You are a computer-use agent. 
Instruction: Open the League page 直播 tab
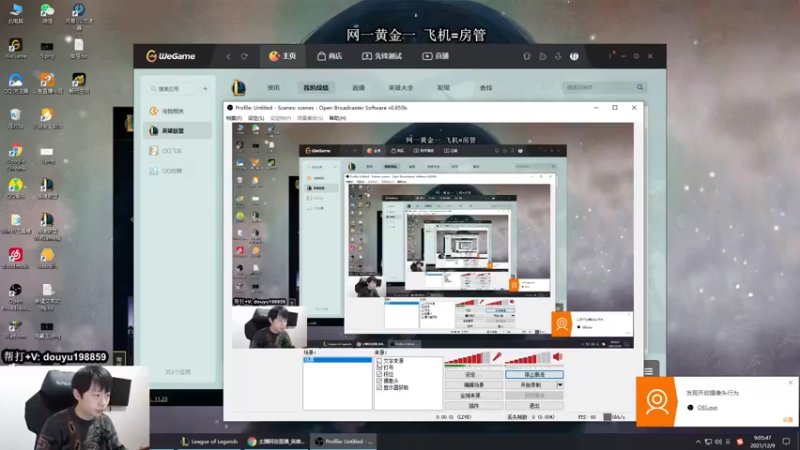tap(358, 88)
